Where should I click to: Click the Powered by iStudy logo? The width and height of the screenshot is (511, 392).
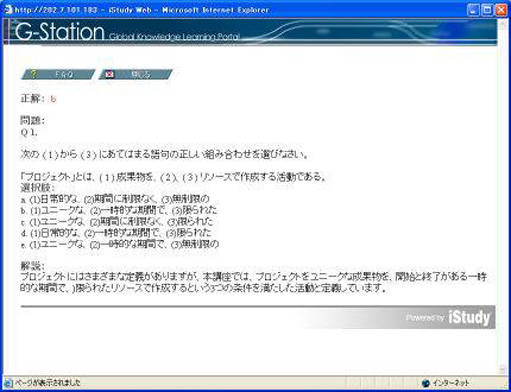[x=448, y=317]
